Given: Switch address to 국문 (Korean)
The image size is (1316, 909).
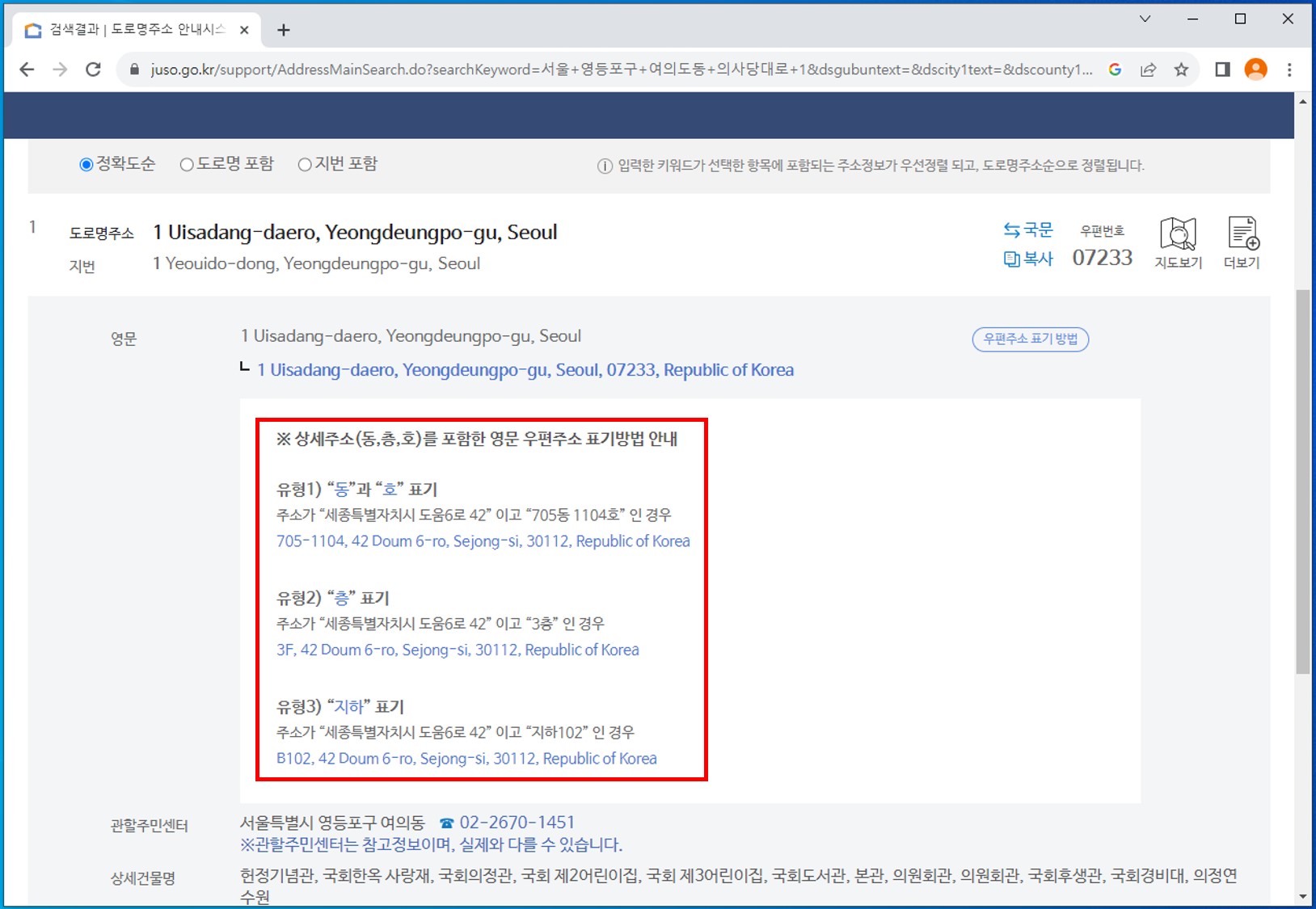Looking at the screenshot, I should pos(1028,230).
